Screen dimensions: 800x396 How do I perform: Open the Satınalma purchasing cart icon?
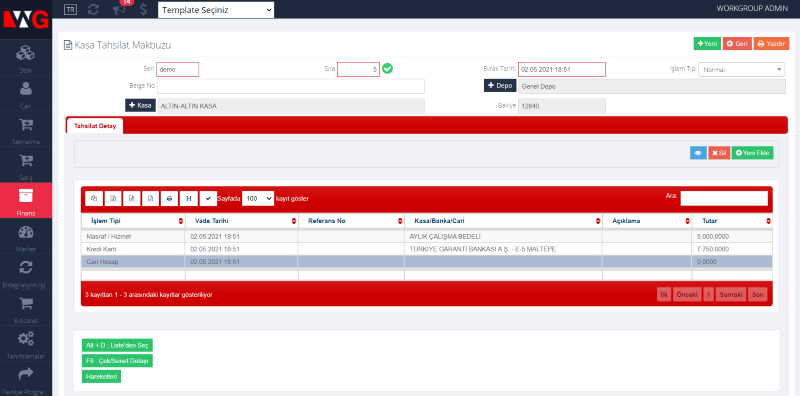26,125
